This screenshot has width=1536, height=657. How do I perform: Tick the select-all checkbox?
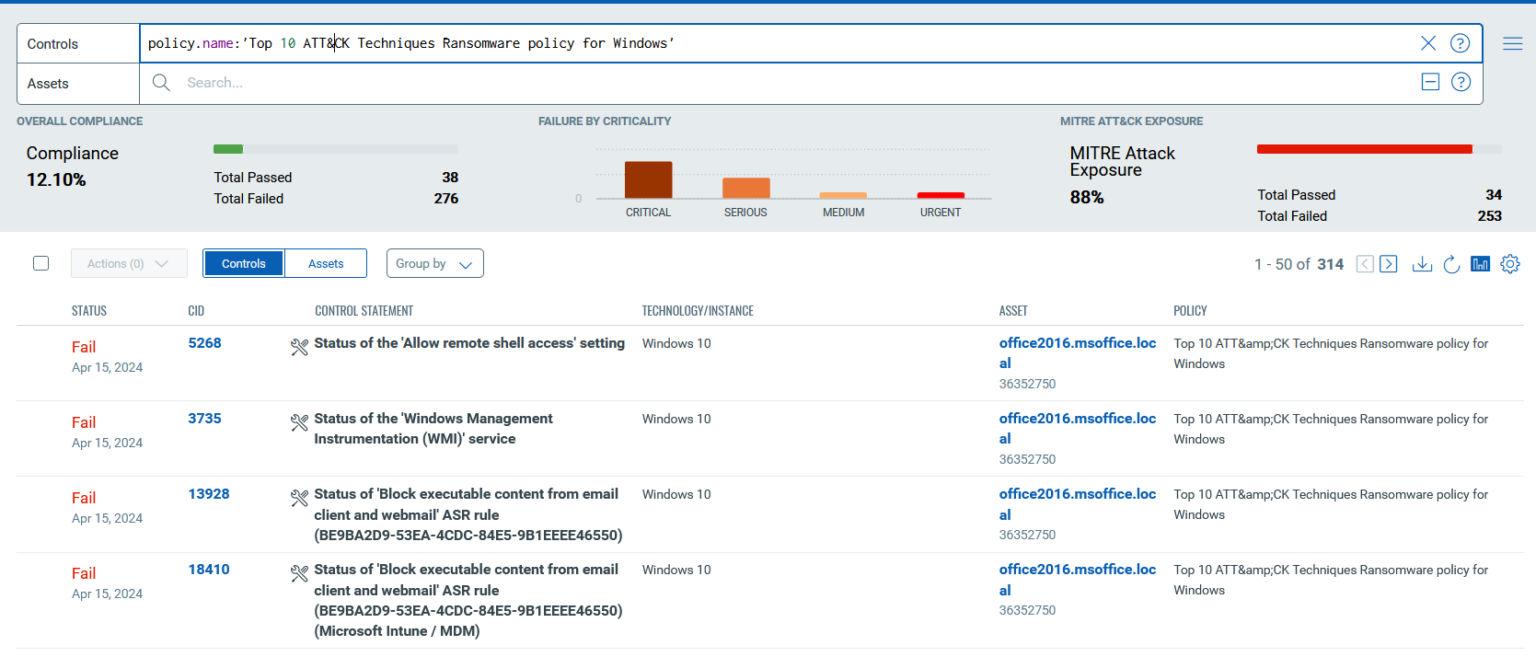[41, 263]
